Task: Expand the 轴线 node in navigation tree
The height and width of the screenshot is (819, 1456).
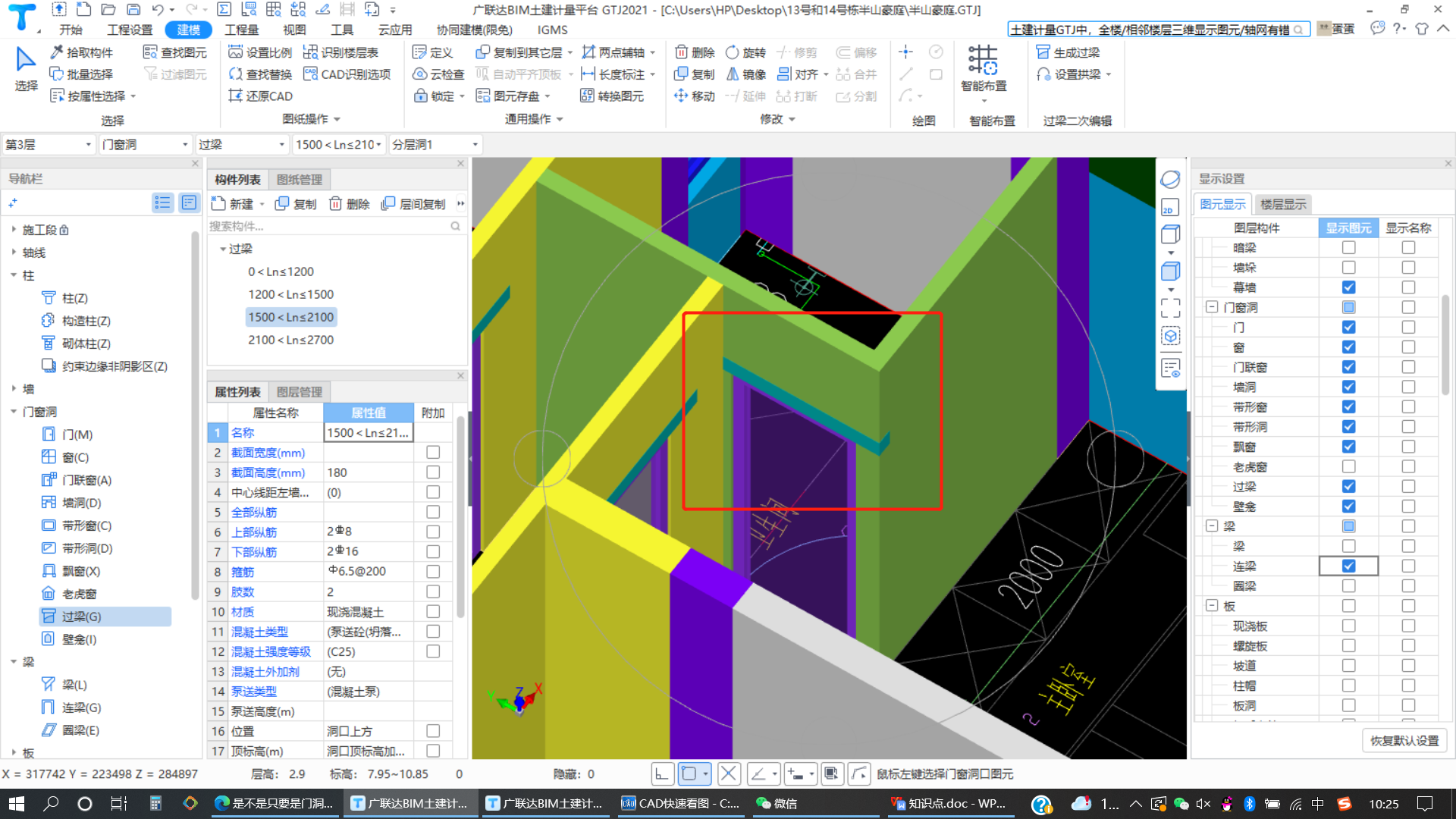Action: click(x=14, y=253)
